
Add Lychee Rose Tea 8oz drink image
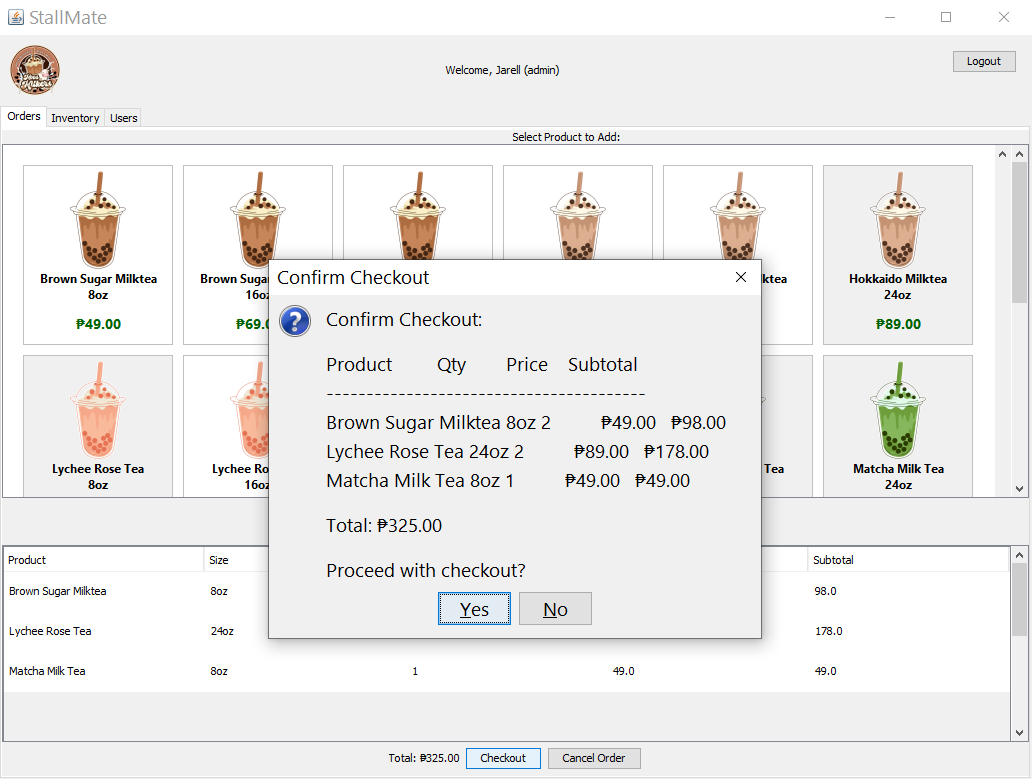click(x=98, y=409)
